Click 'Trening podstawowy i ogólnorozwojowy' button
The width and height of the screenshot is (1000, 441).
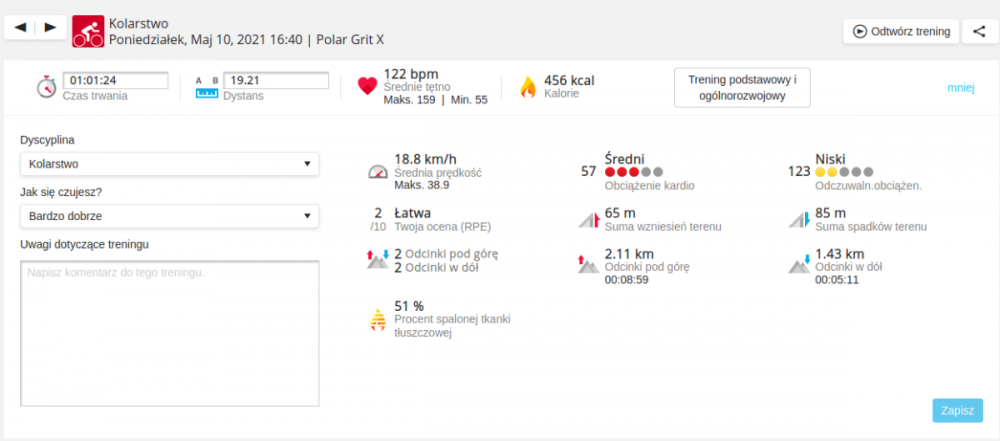pyautogui.click(x=741, y=88)
